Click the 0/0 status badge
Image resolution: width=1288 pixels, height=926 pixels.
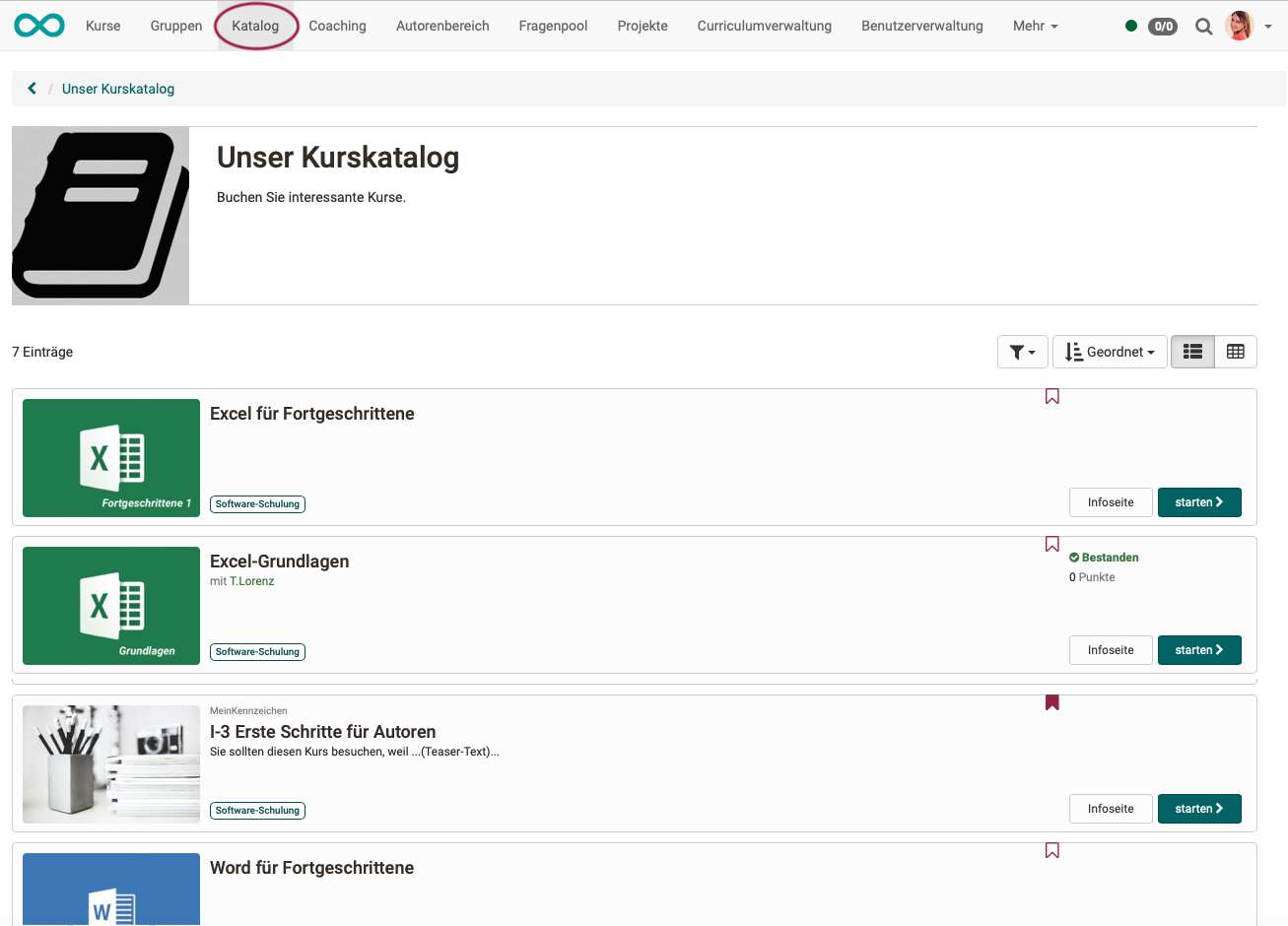click(1163, 27)
